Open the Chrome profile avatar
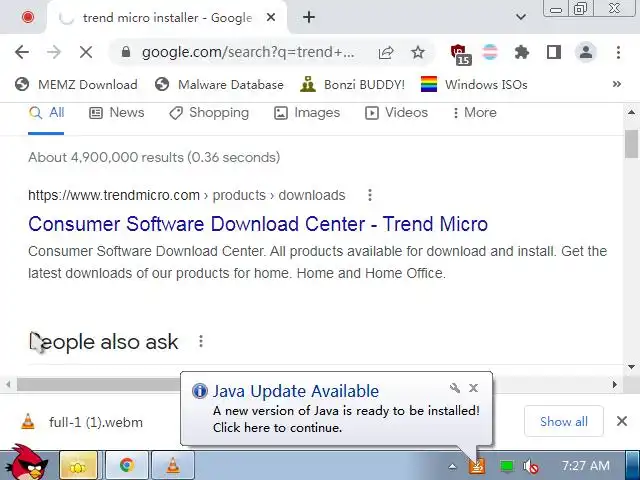The width and height of the screenshot is (640, 480). pos(586,52)
